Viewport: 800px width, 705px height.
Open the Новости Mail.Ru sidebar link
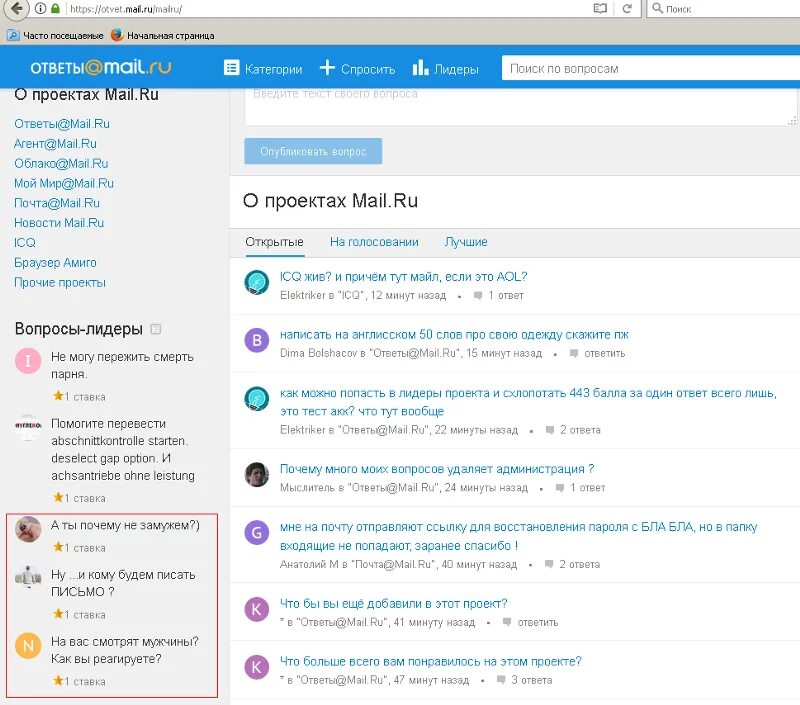pos(59,223)
